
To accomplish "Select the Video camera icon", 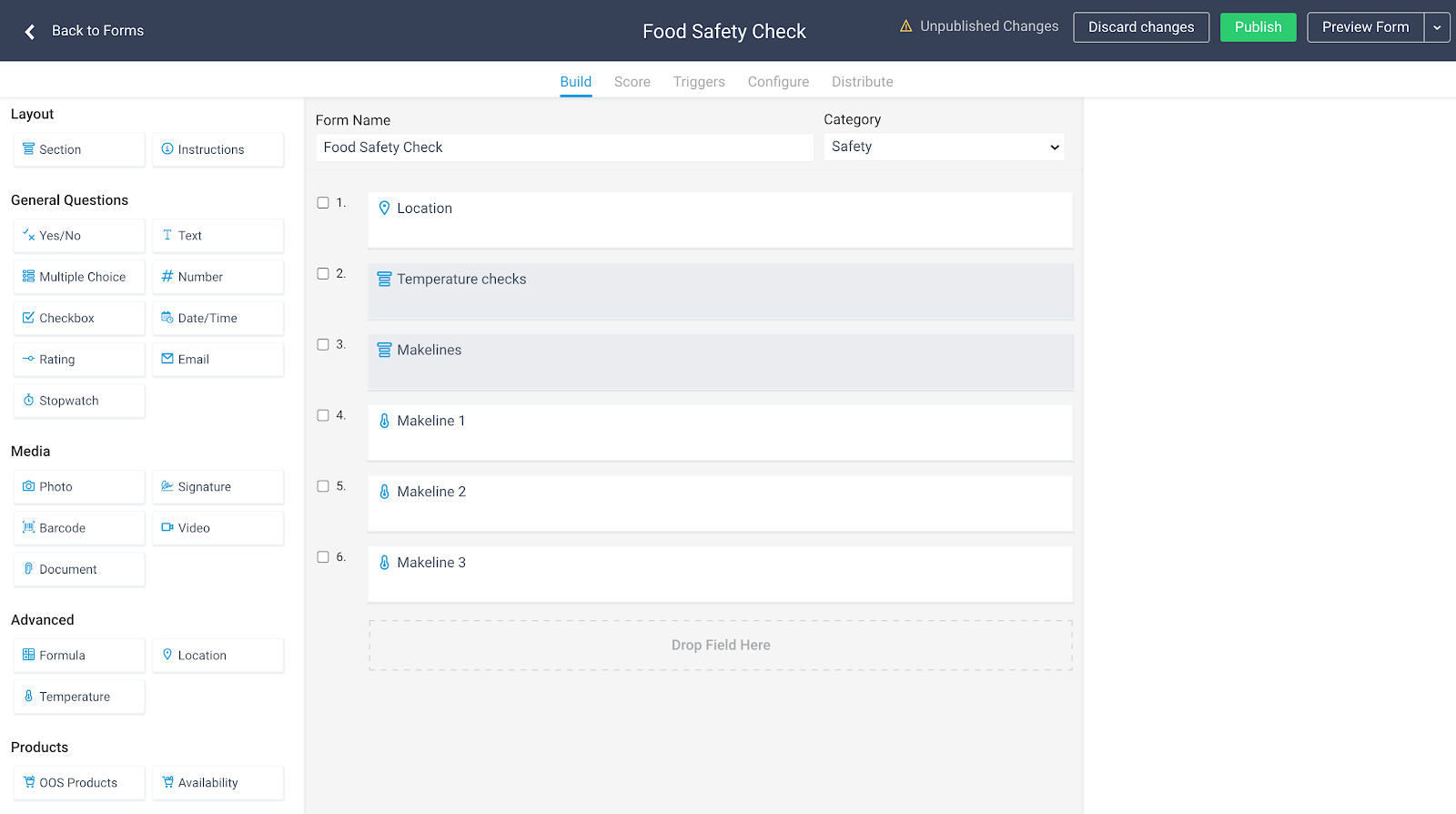I will click(x=167, y=527).
